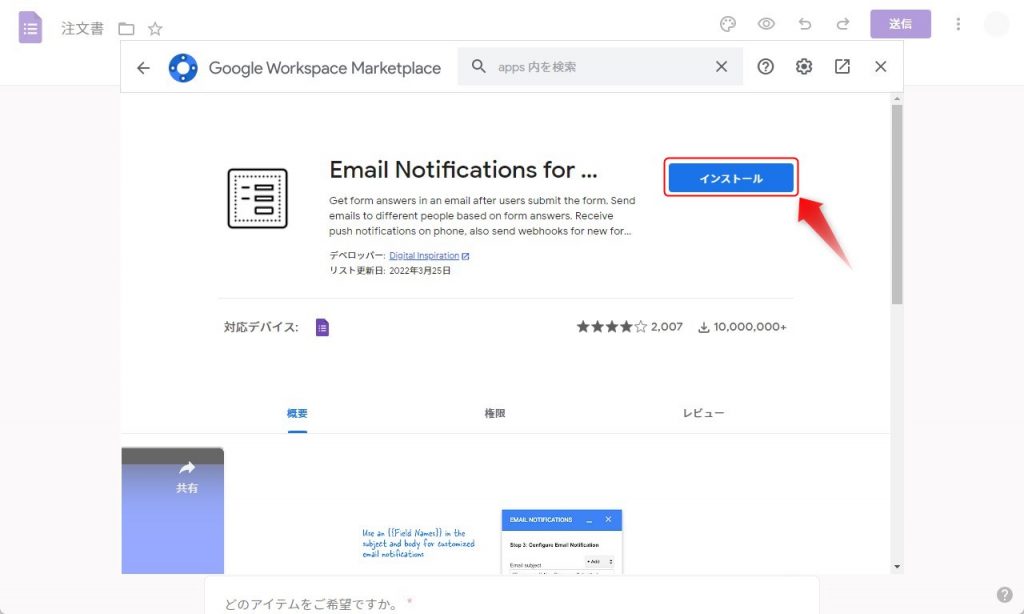Click the question mark help icon
Image resolution: width=1024 pixels, height=614 pixels.
[x=1004, y=594]
